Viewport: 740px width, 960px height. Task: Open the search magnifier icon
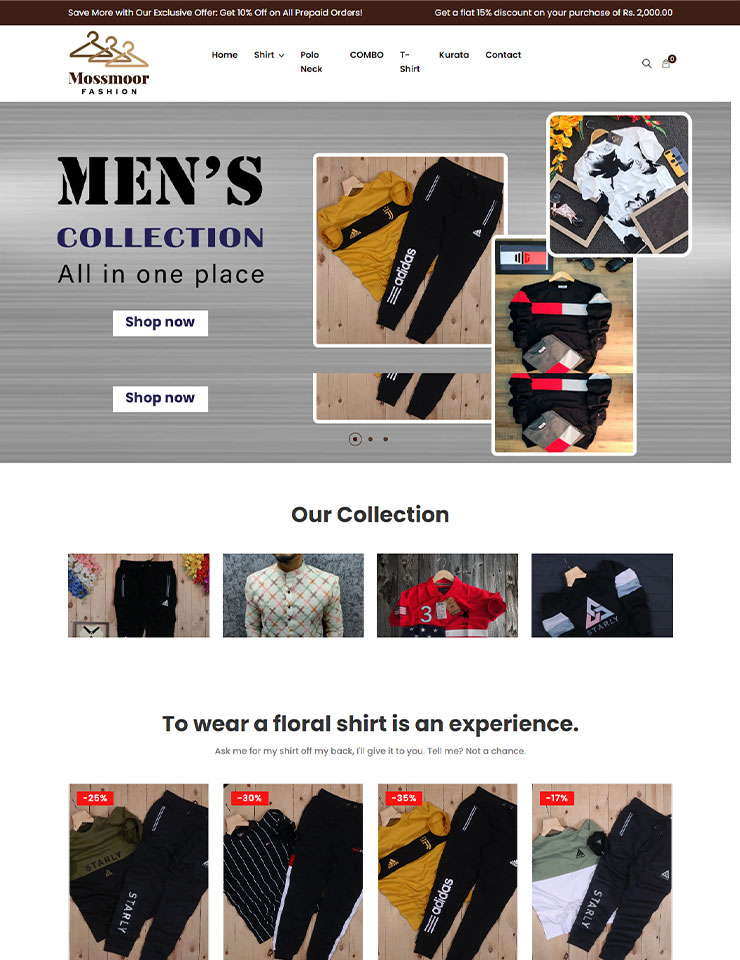(x=646, y=63)
